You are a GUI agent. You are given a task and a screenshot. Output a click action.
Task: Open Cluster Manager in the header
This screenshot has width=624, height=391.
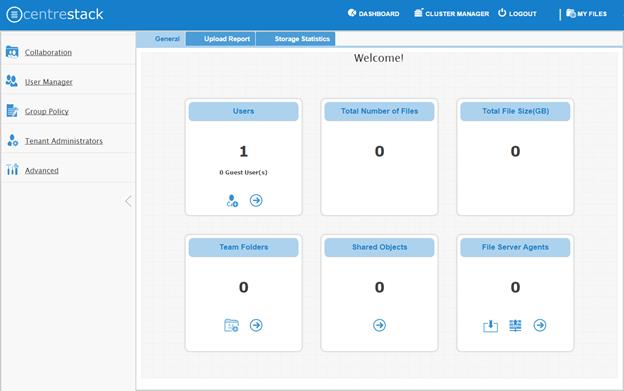tap(451, 14)
